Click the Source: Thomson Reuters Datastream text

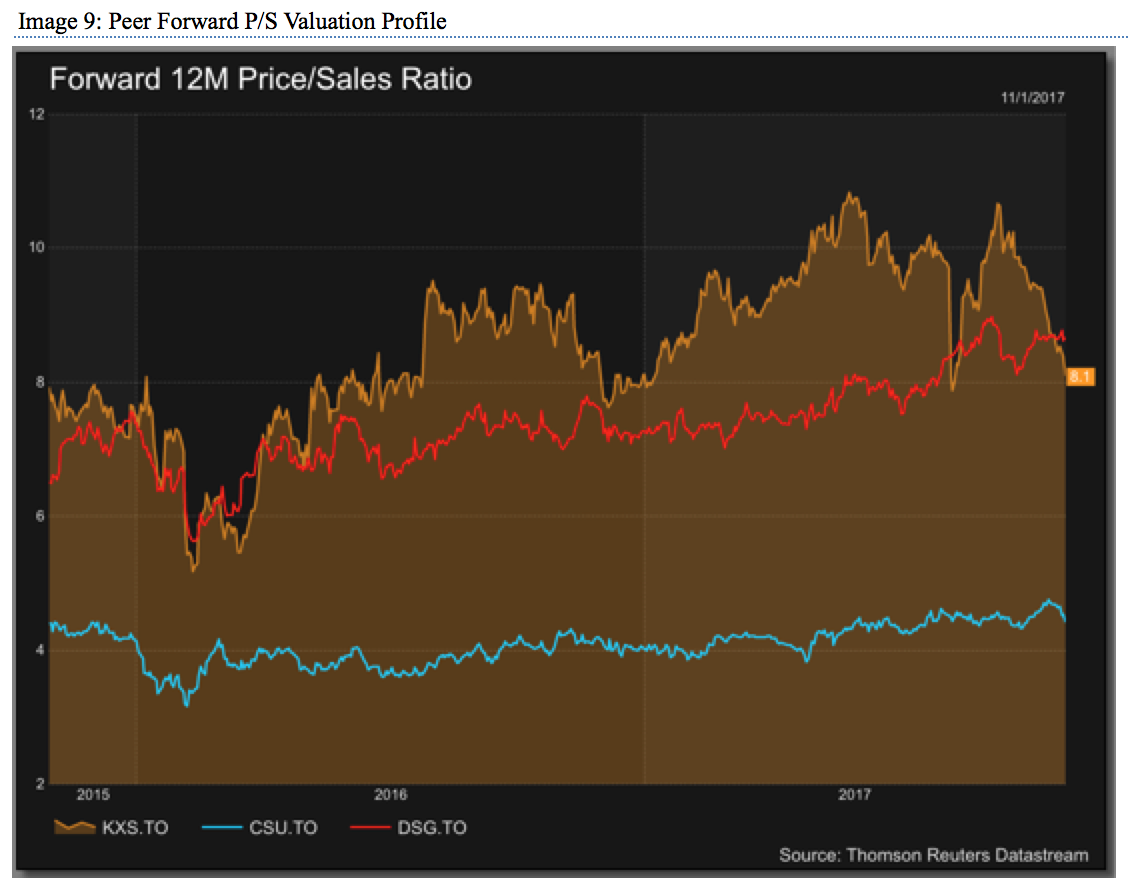pyautogui.click(x=933, y=855)
